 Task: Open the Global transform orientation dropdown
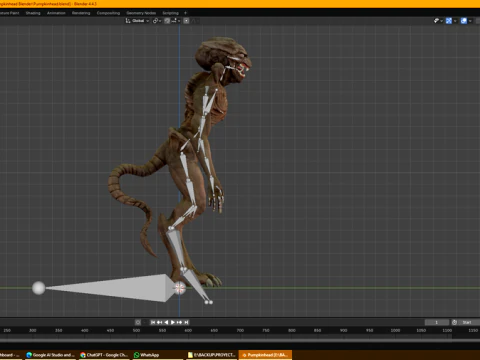click(137, 21)
